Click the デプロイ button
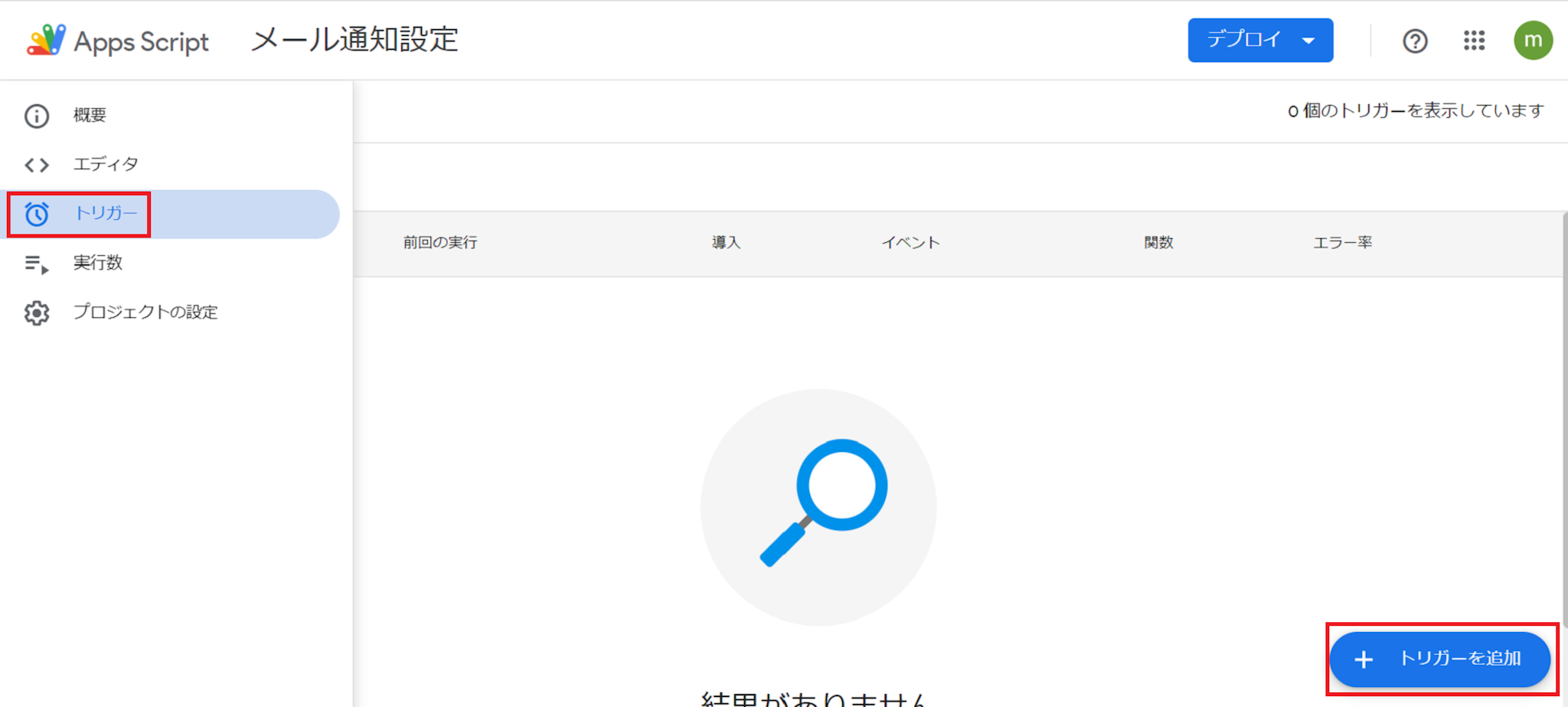Viewport: 1568px width, 707px height. (1244, 40)
